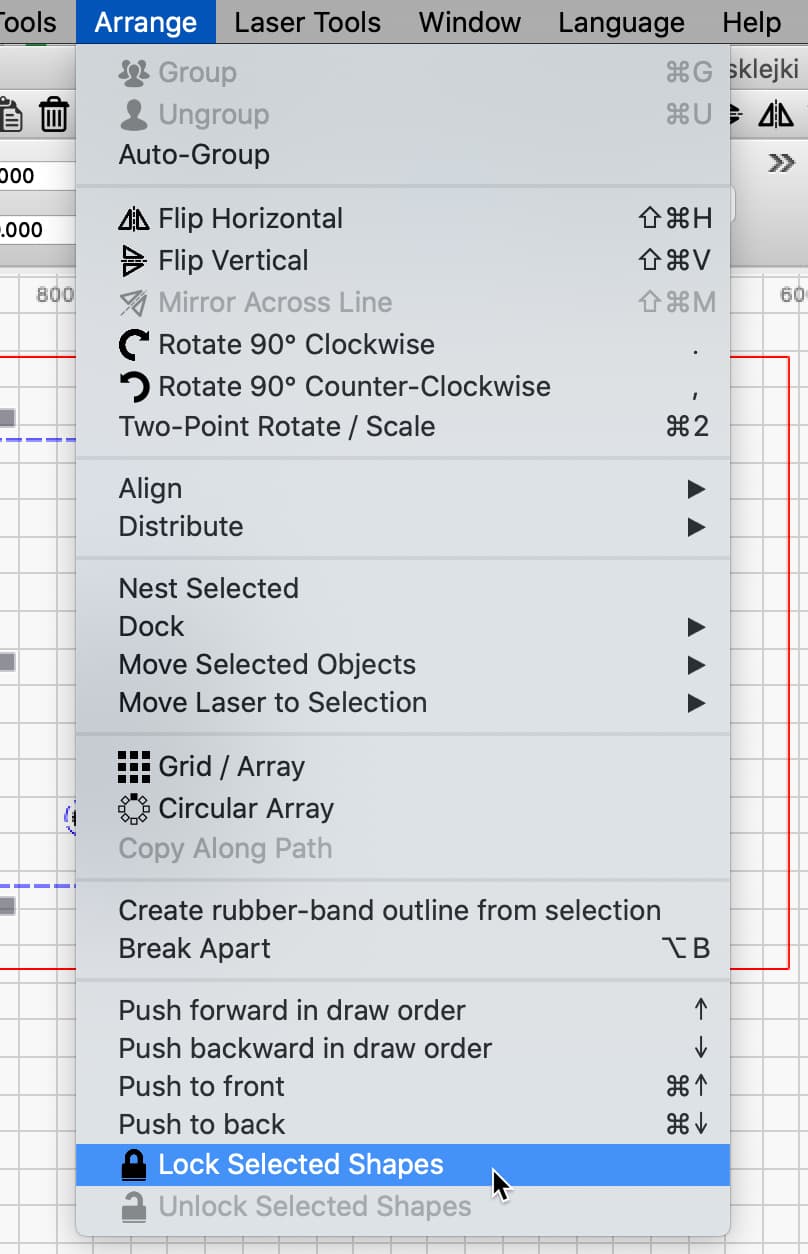Open the Distribute submenu
Image resolution: width=808 pixels, height=1254 pixels.
coord(178,526)
